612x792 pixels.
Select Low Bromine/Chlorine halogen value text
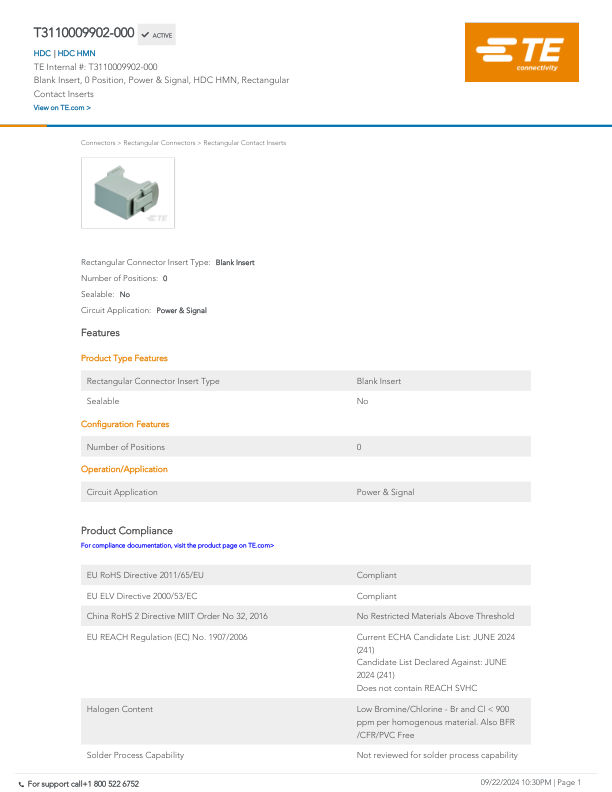coord(436,722)
